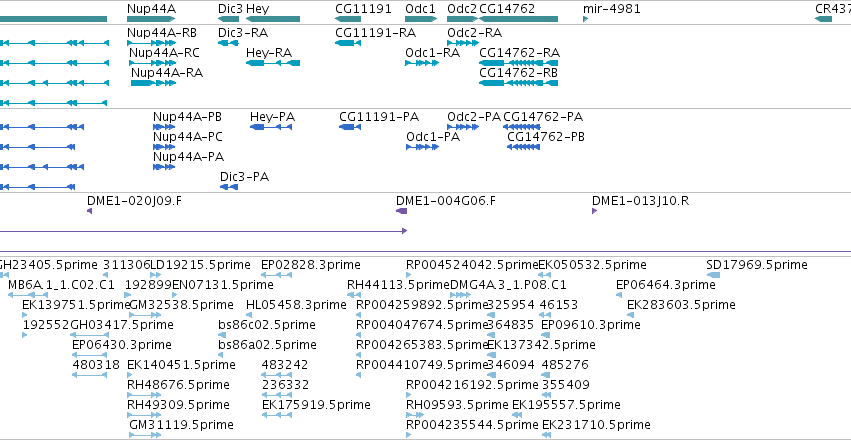
Task: Select the Dic3 gene glyph
Action: pos(228,19)
